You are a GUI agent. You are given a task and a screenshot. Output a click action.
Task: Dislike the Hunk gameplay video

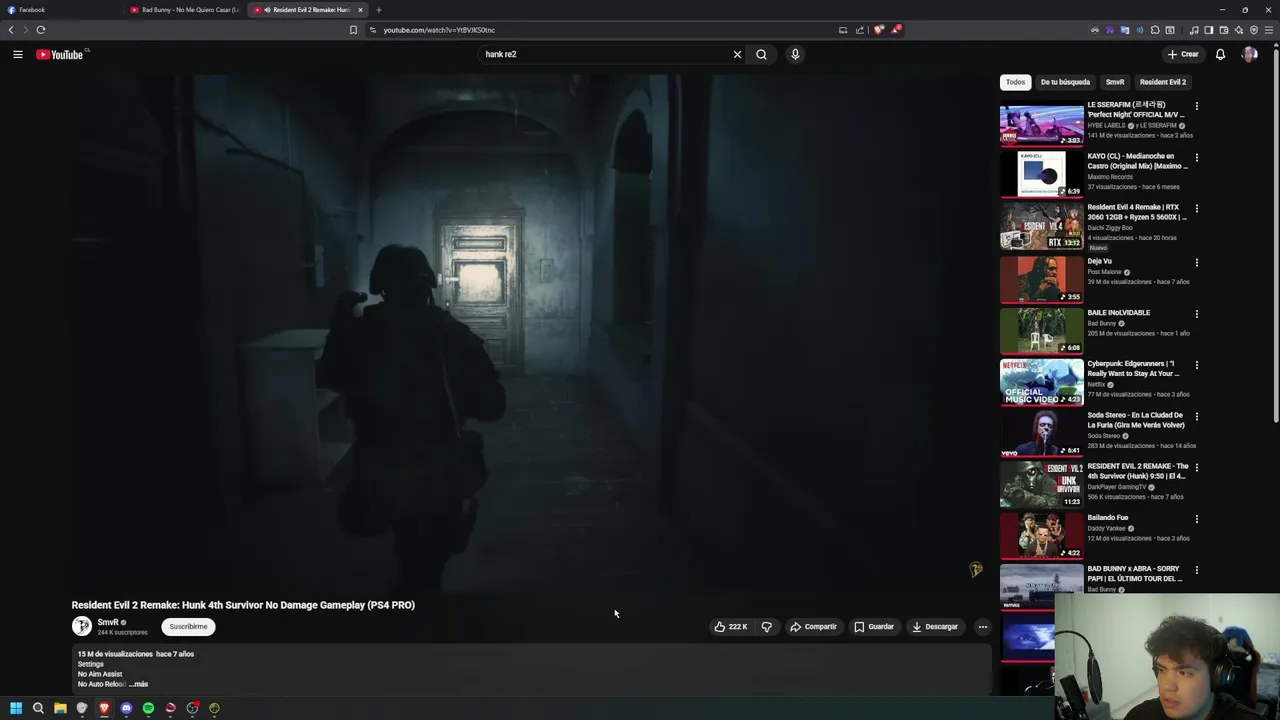coord(767,627)
